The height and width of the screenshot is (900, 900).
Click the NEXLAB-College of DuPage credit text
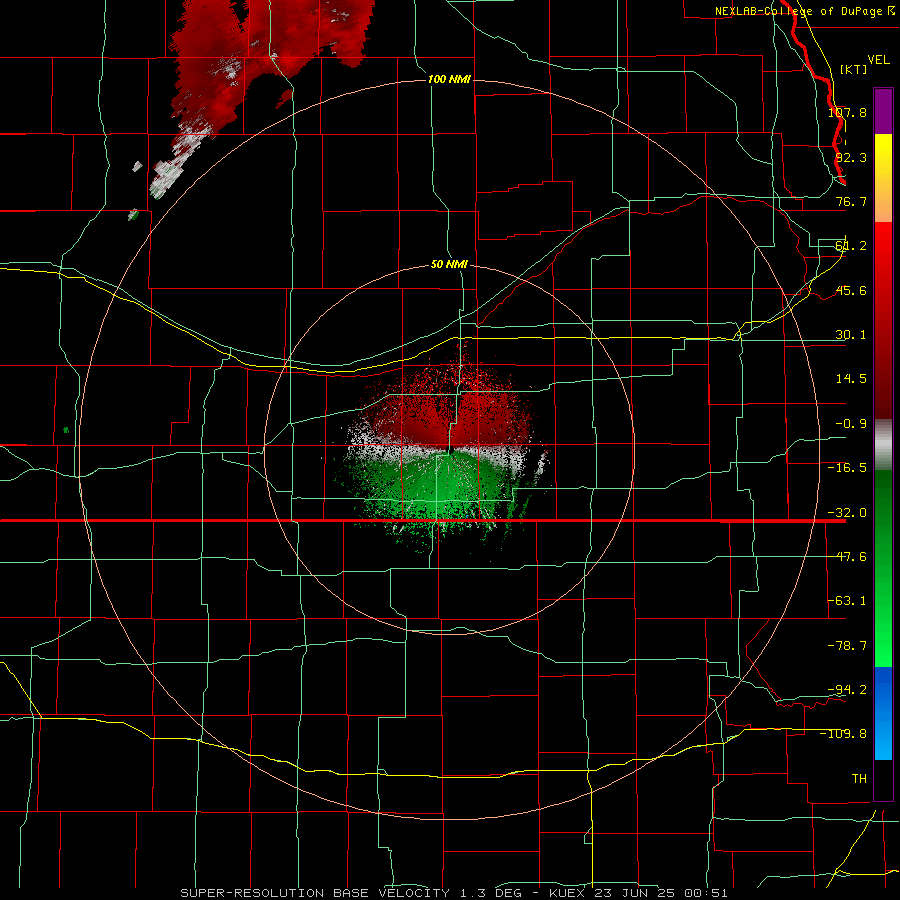[804, 11]
